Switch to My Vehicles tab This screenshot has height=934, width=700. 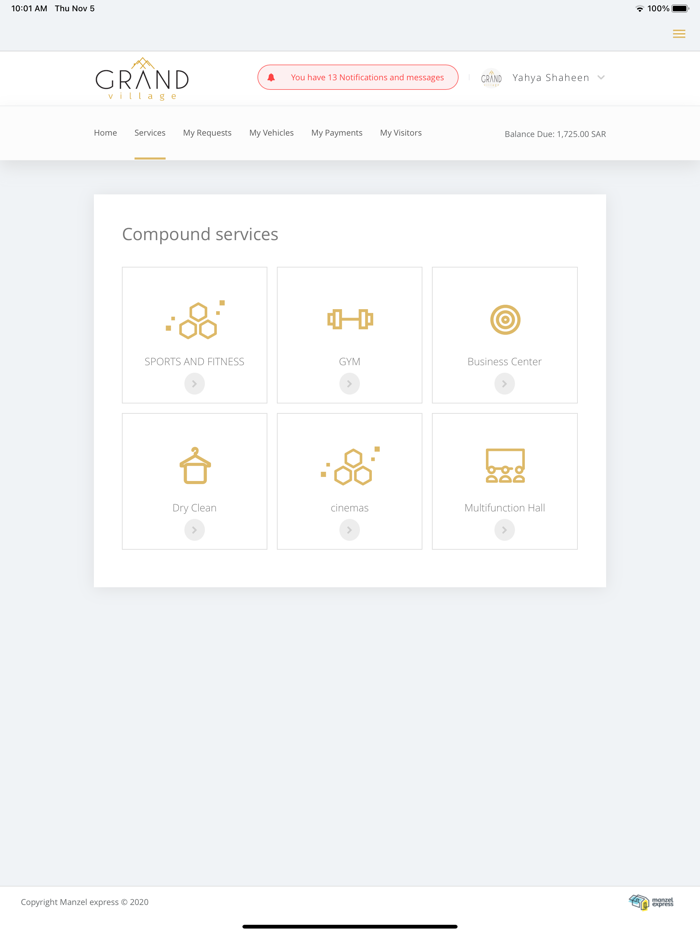coord(271,133)
